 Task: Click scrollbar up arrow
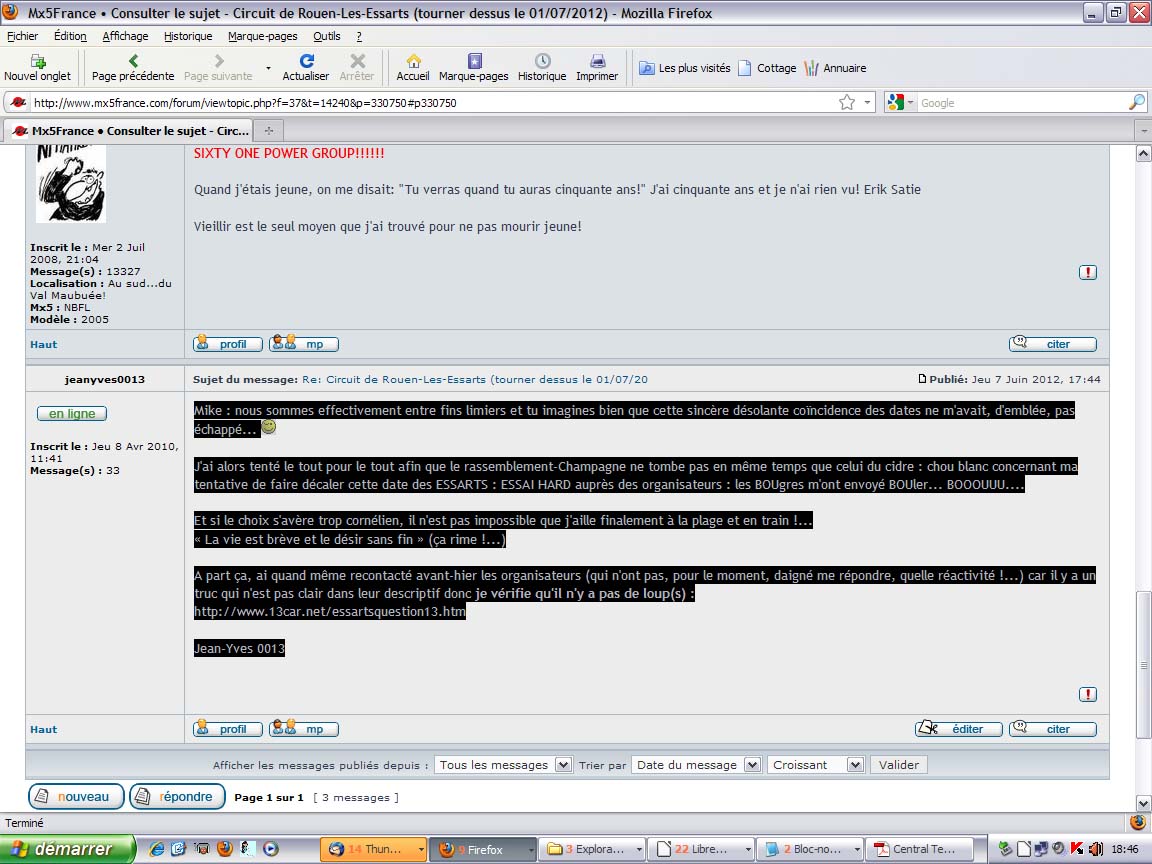point(1143,154)
